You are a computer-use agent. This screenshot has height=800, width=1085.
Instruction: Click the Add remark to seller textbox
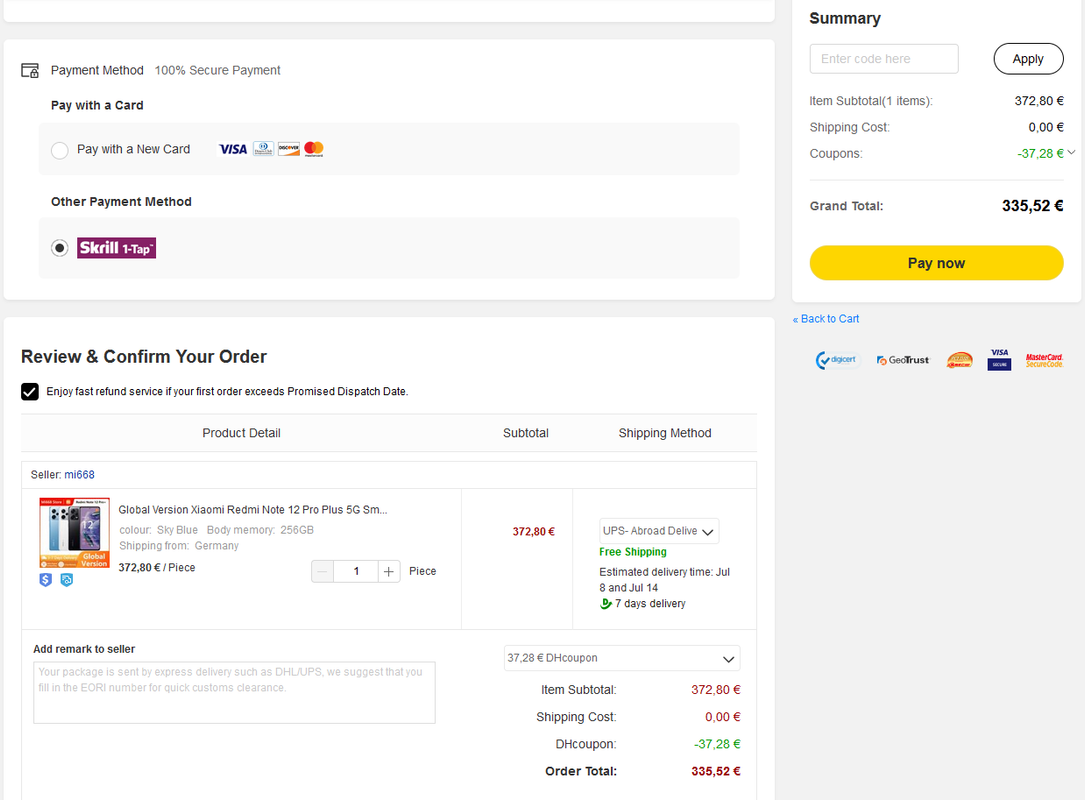coord(235,693)
